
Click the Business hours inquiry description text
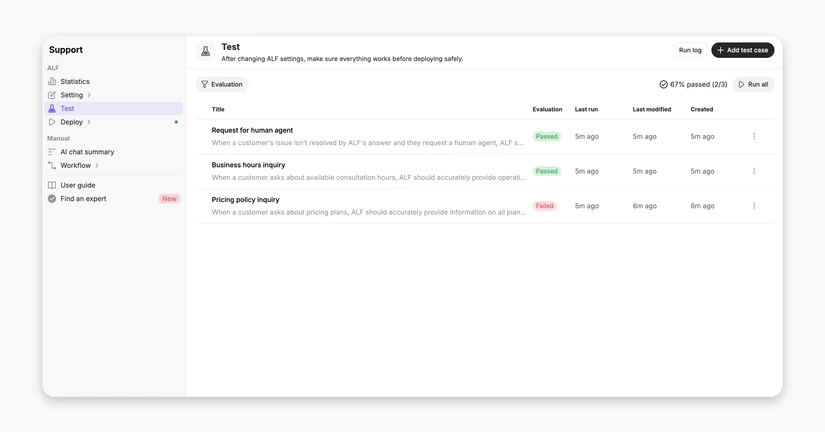pyautogui.click(x=369, y=177)
